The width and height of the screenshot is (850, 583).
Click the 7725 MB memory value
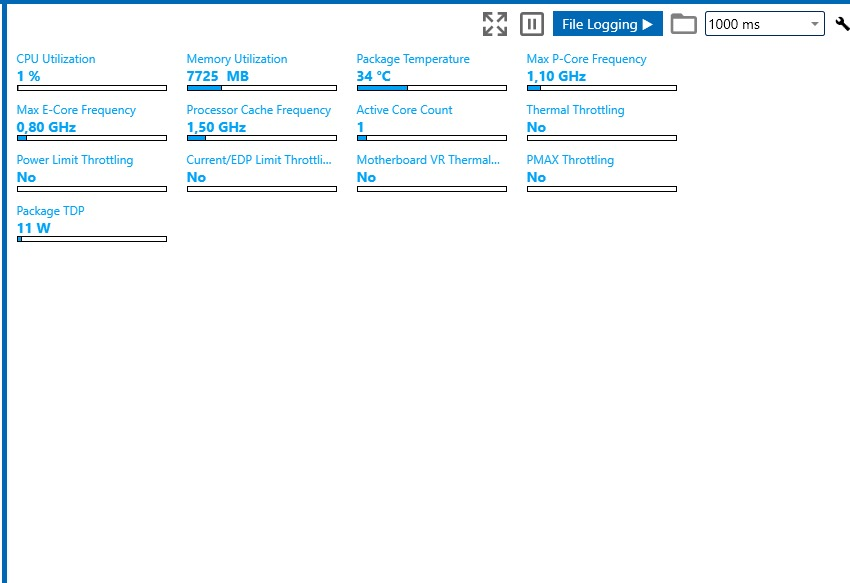[217, 76]
